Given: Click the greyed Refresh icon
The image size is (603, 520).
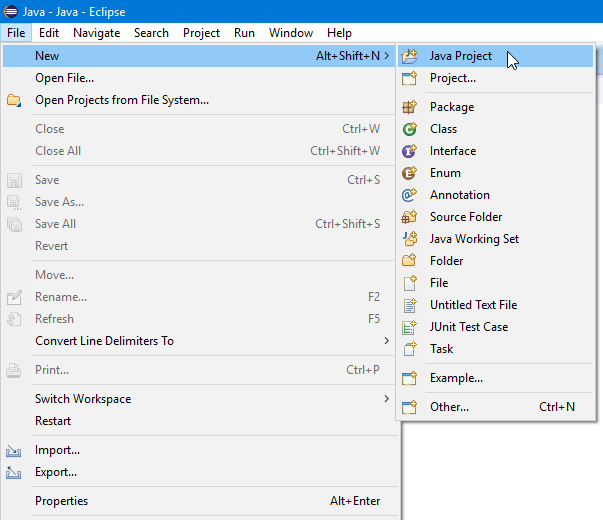Looking at the screenshot, I should (14, 319).
